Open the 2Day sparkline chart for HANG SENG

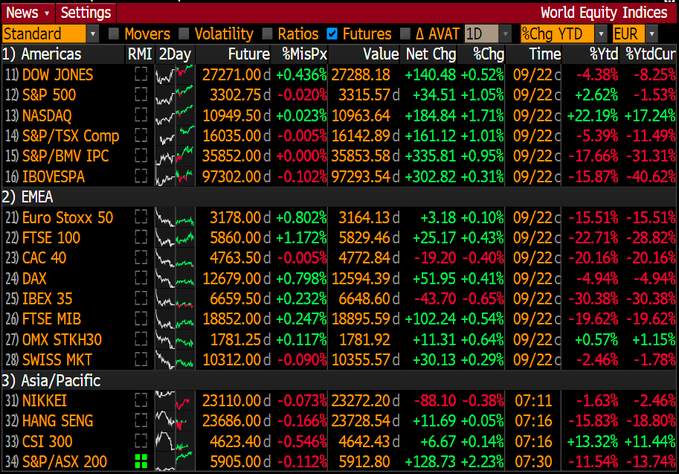[174, 421]
